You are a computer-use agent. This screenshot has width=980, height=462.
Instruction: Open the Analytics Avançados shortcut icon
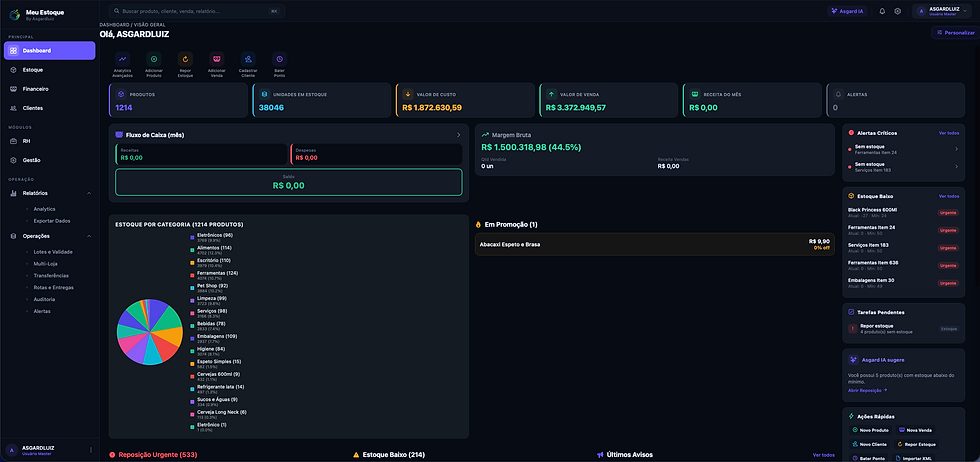click(122, 59)
